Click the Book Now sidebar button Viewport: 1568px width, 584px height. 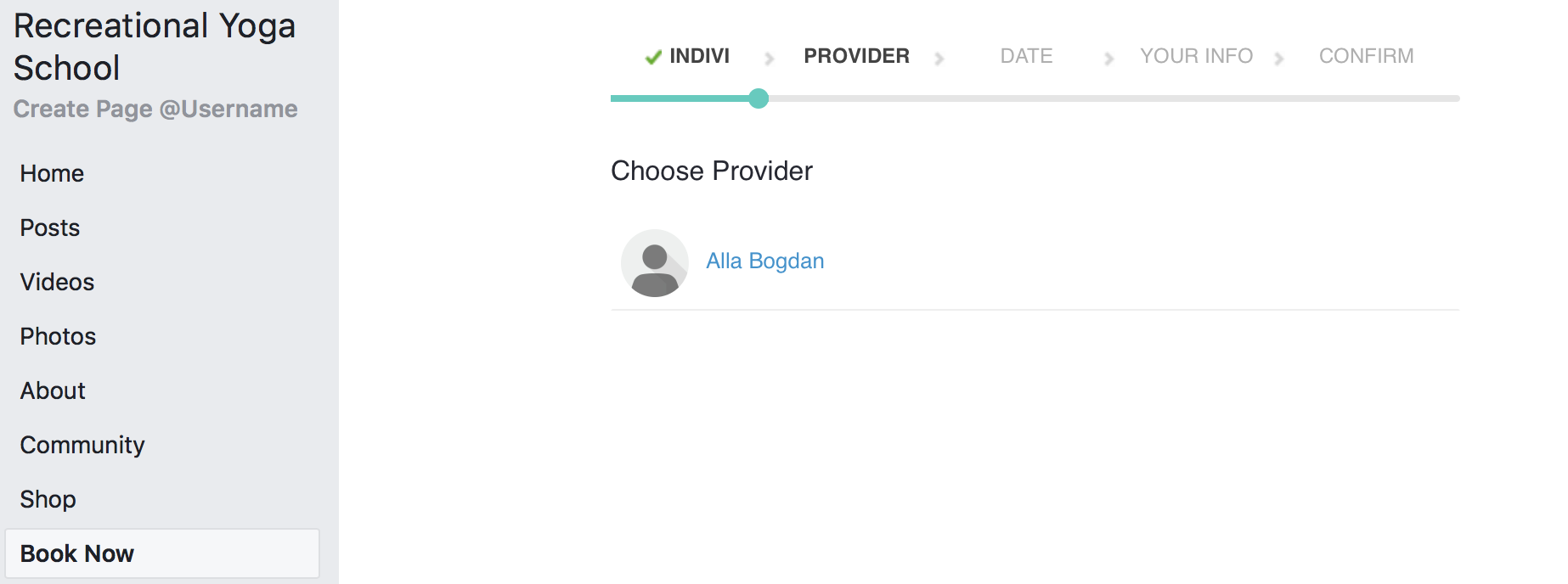tap(162, 553)
